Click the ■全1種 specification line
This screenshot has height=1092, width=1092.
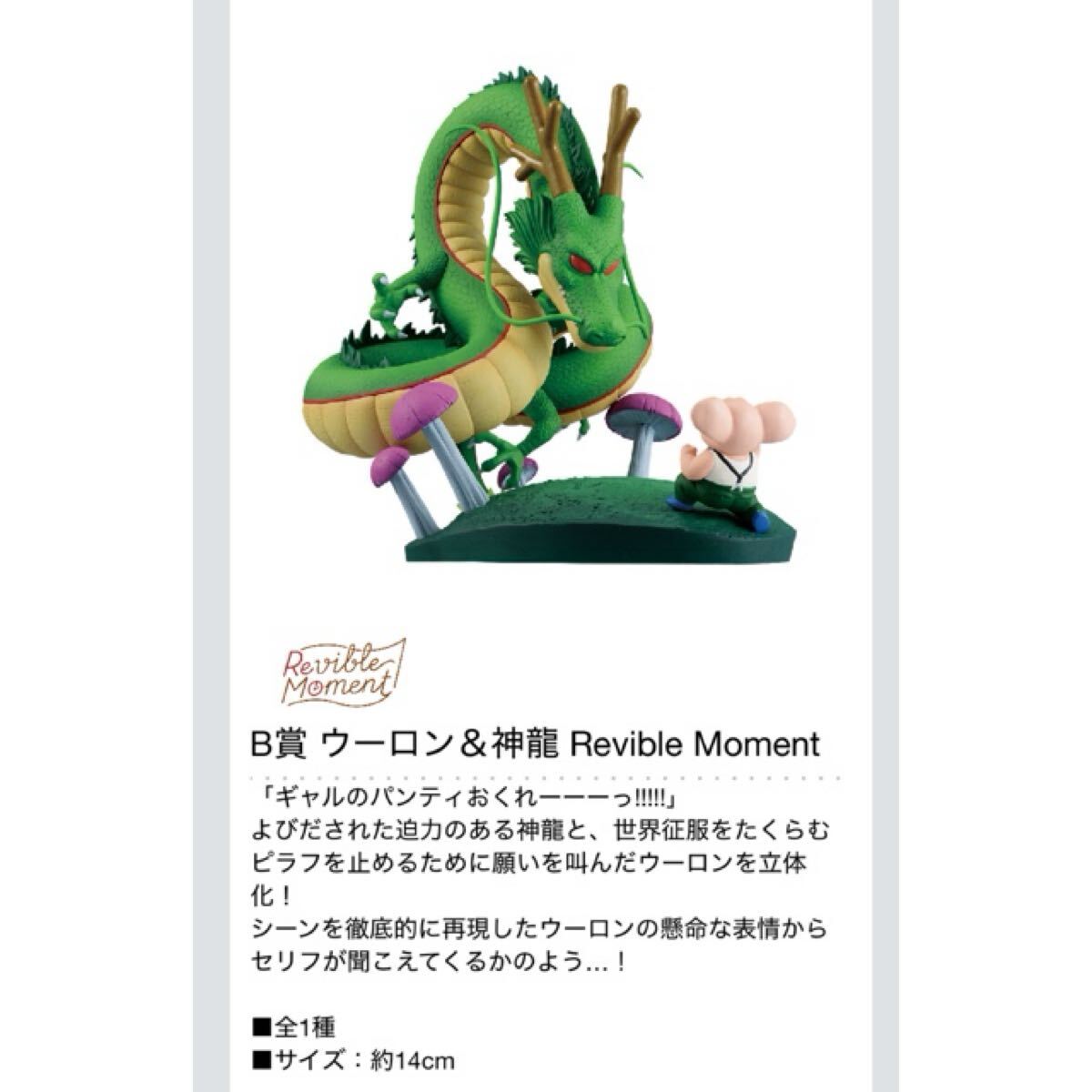[295, 1028]
